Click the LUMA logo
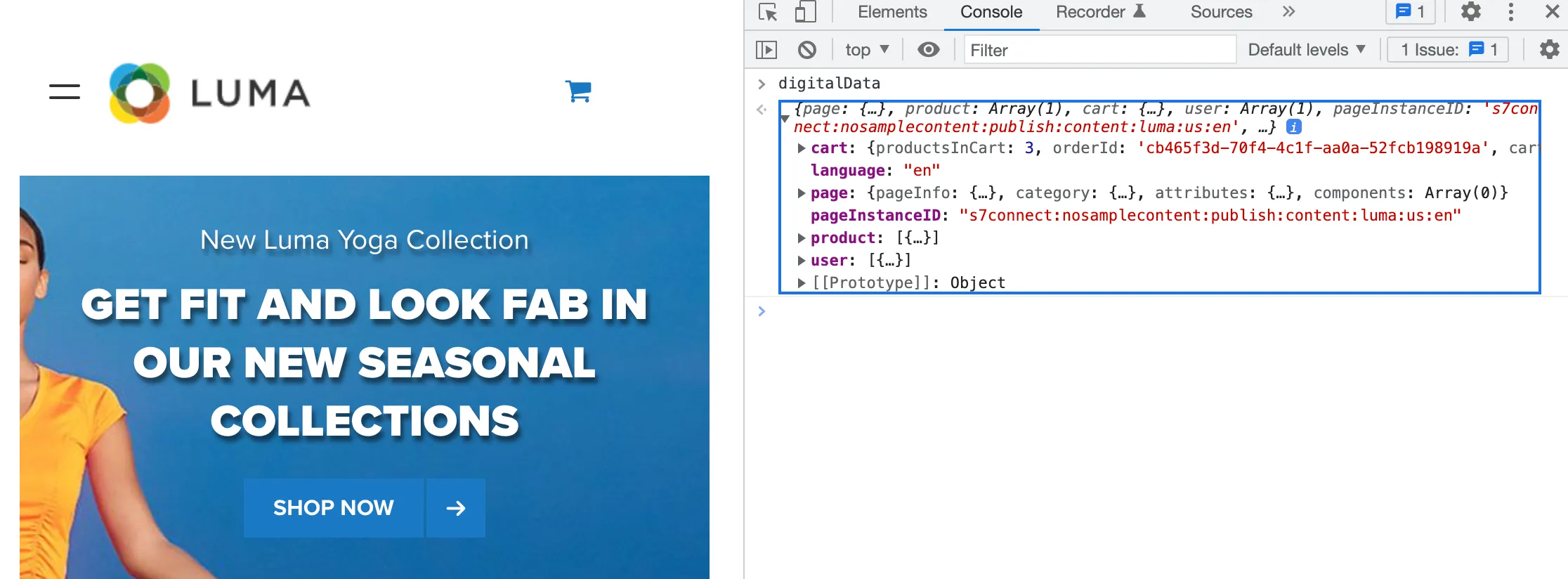1568x579 pixels. [209, 93]
